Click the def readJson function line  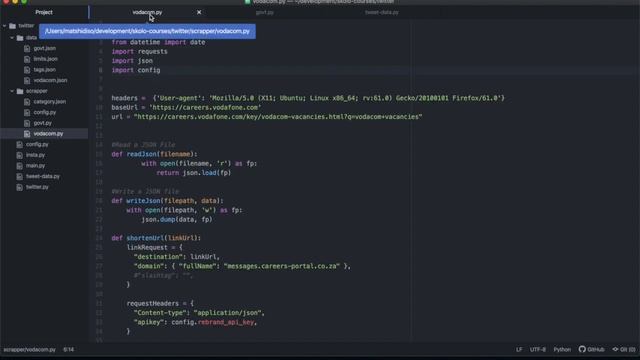(x=154, y=154)
